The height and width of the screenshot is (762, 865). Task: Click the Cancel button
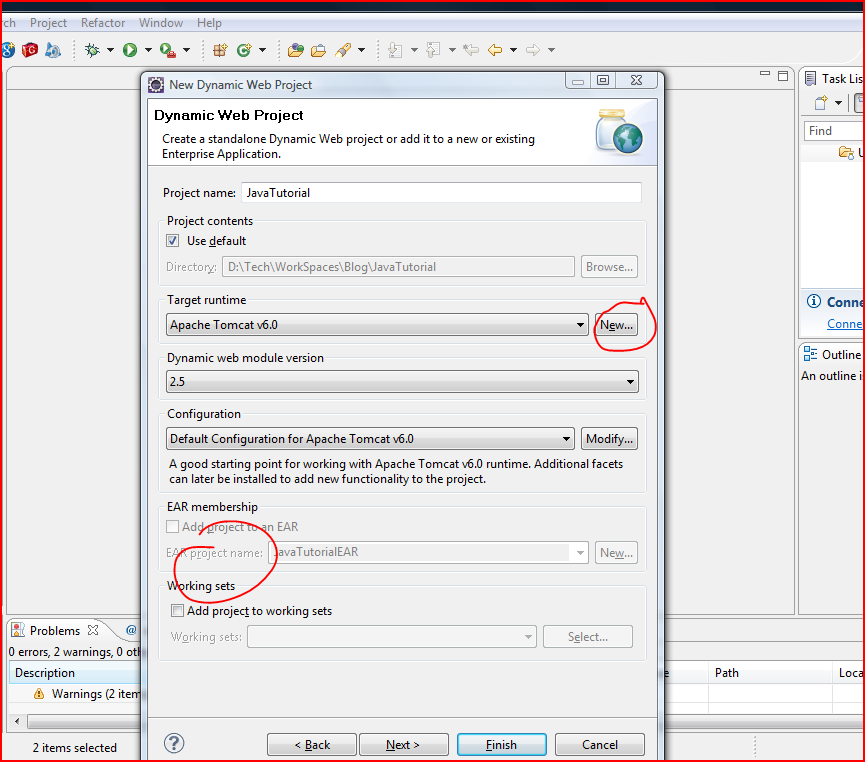(x=600, y=744)
